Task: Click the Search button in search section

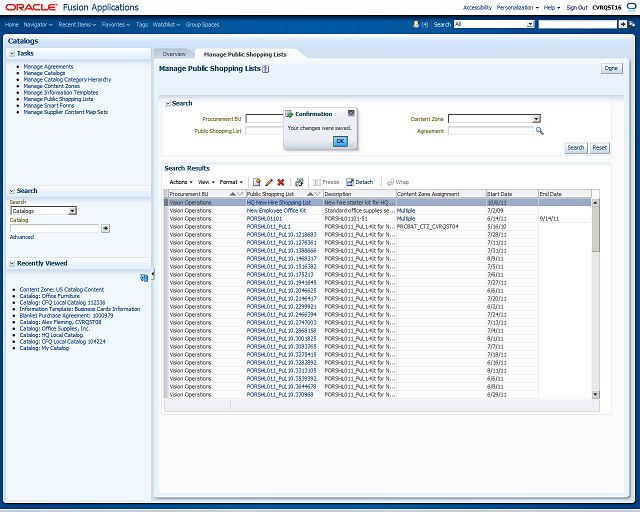Action: click(576, 147)
